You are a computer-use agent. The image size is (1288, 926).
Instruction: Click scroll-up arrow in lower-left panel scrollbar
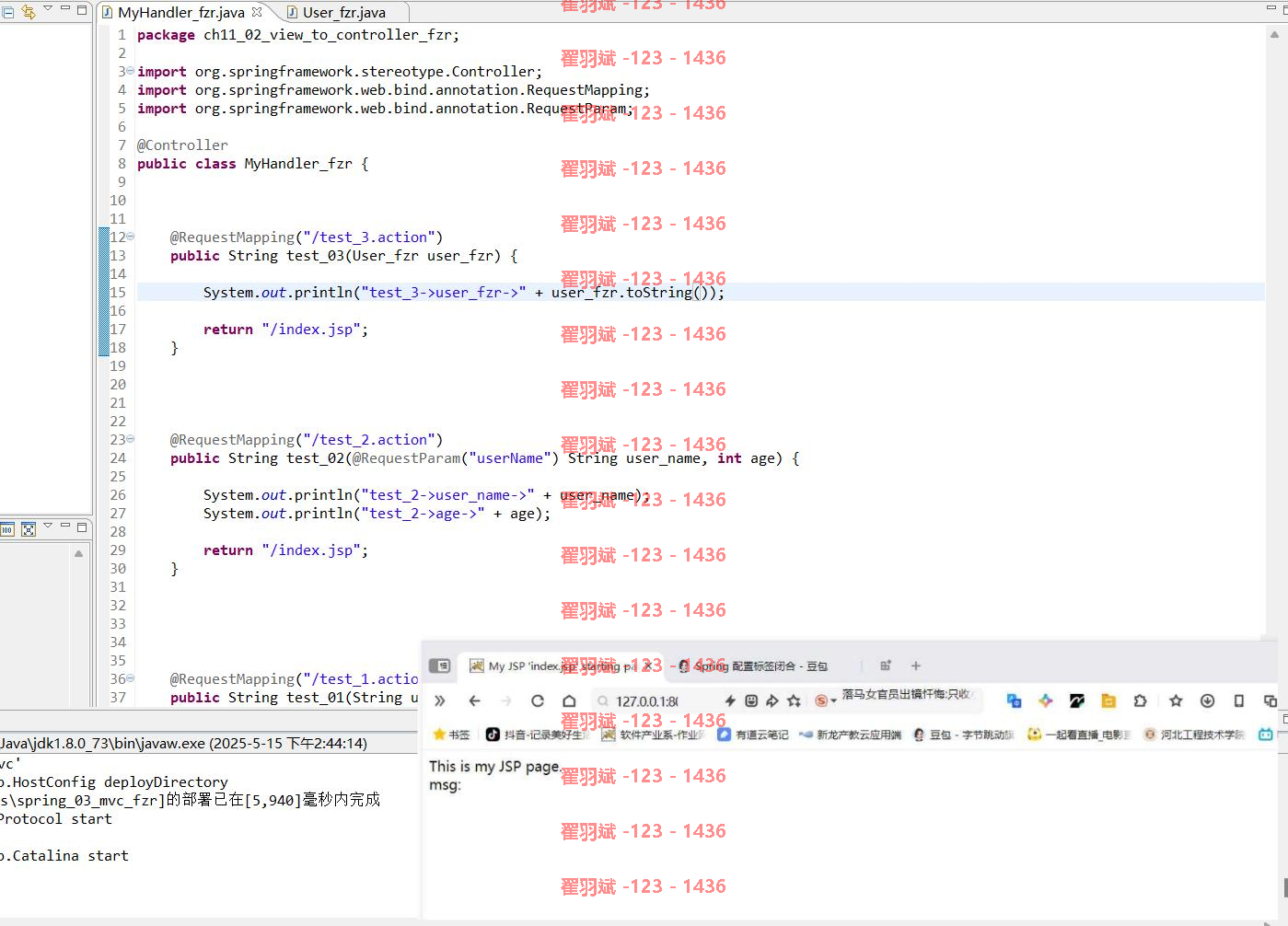tap(78, 553)
